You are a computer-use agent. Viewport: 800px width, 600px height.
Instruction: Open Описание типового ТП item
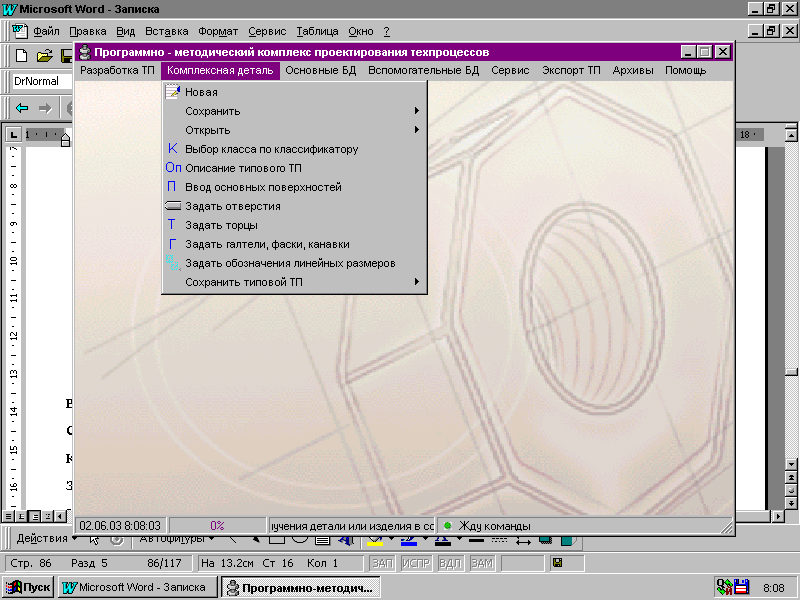[x=243, y=168]
